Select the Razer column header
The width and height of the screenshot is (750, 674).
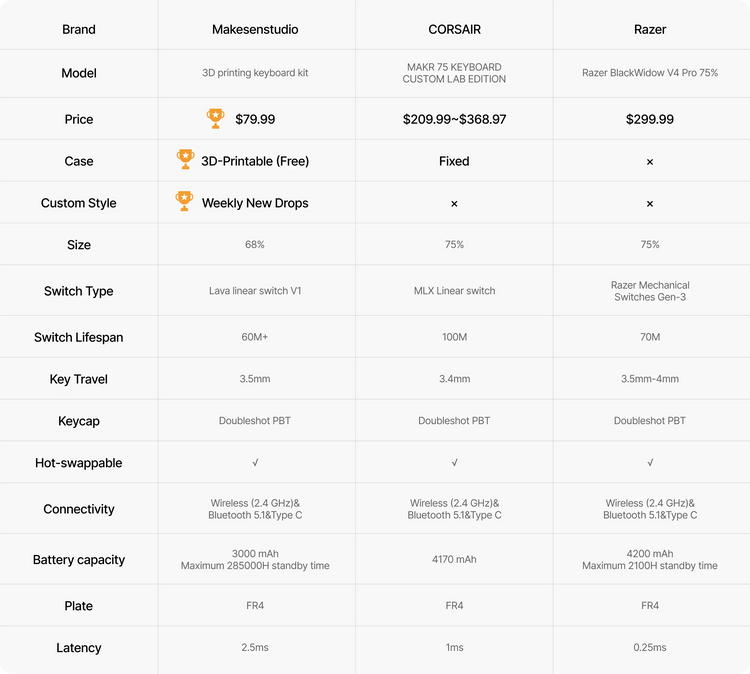pos(650,29)
